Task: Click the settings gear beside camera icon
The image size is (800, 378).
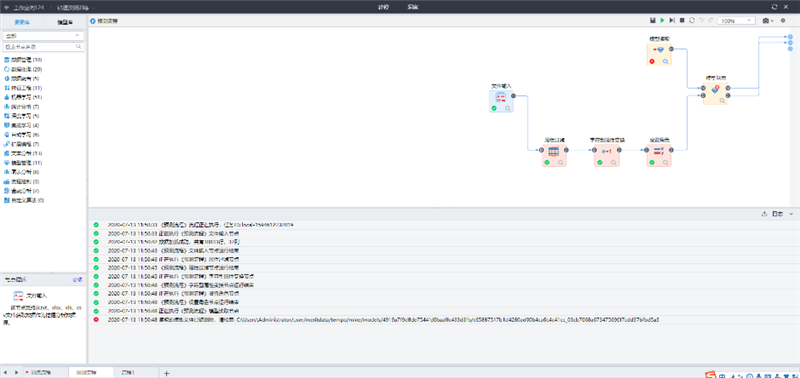Action: pos(783,20)
